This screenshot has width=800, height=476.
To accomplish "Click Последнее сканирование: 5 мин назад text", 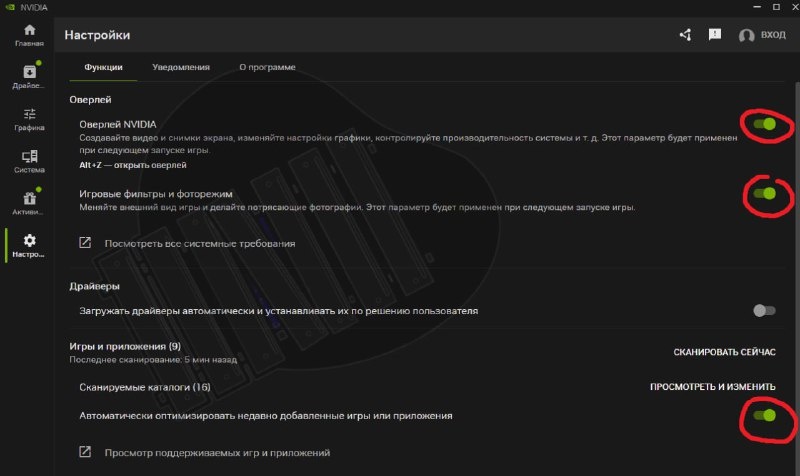I will 153,360.
